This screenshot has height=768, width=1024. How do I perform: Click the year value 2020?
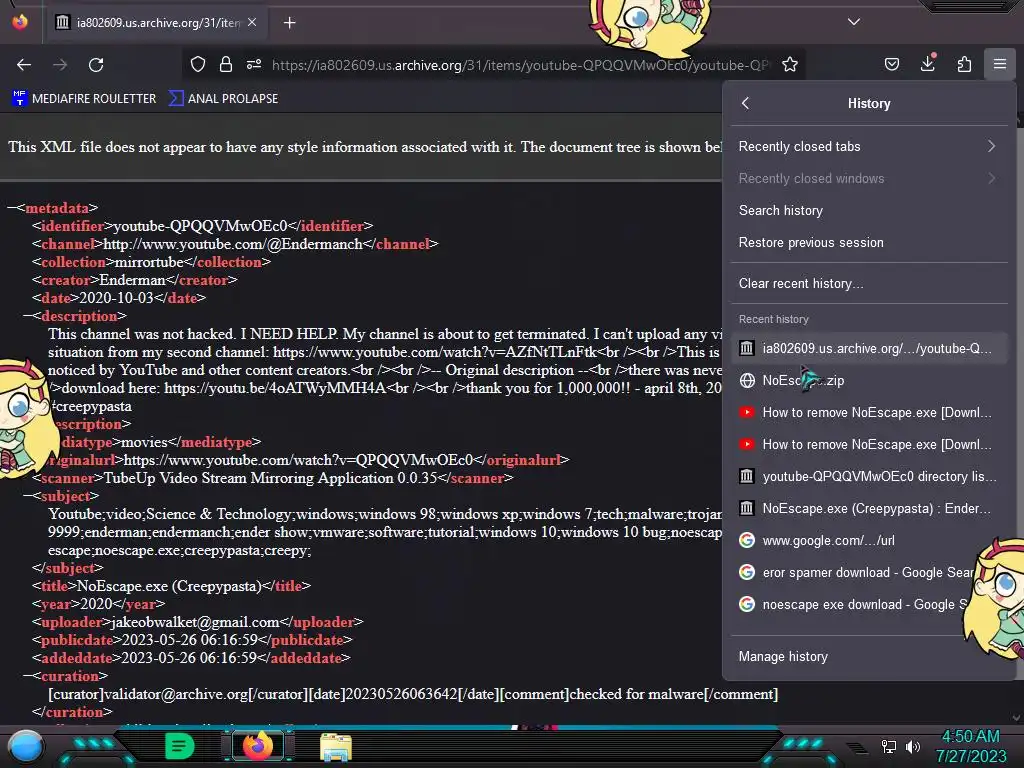click(96, 604)
